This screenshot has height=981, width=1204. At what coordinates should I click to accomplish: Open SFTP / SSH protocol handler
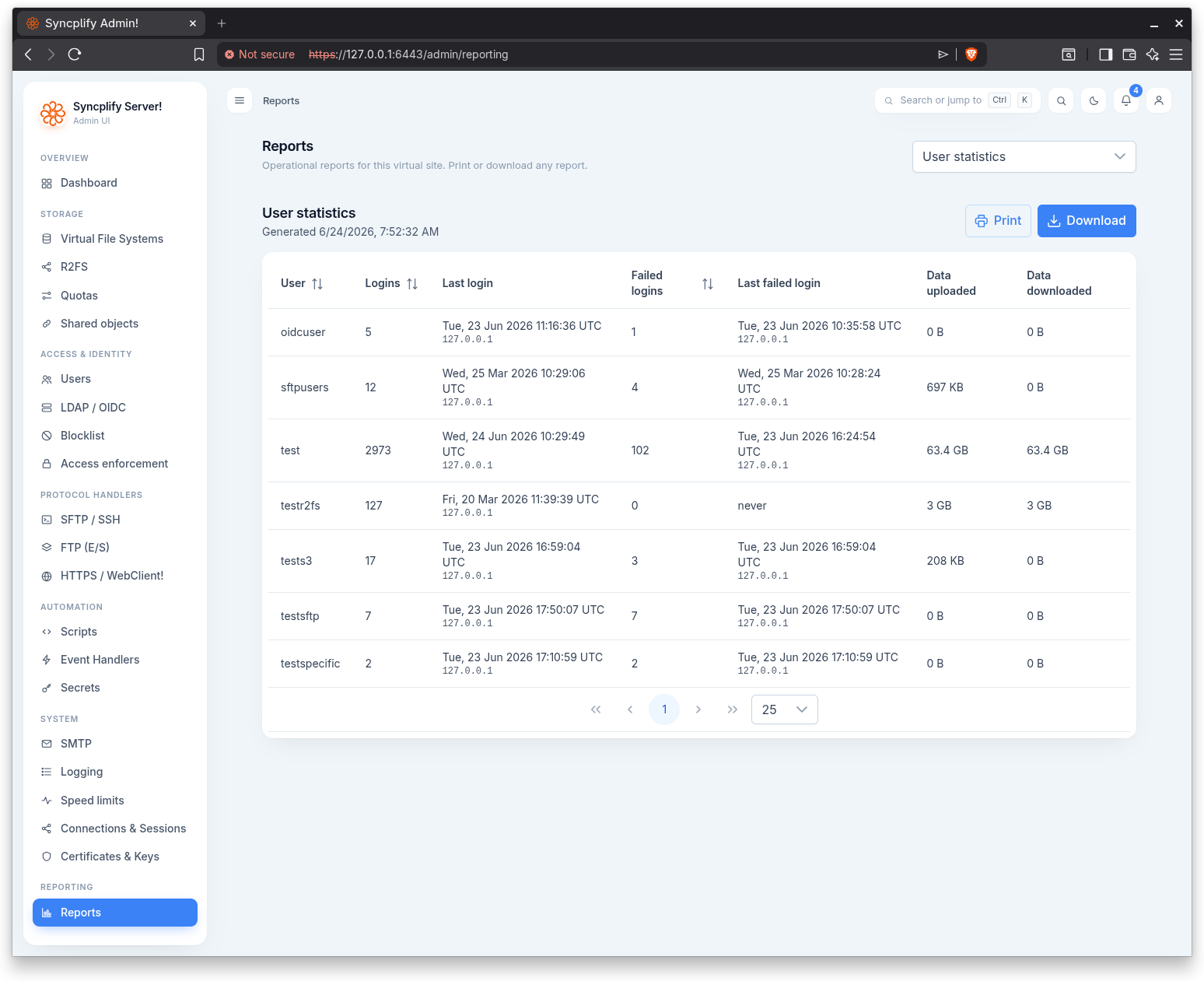[115, 520]
